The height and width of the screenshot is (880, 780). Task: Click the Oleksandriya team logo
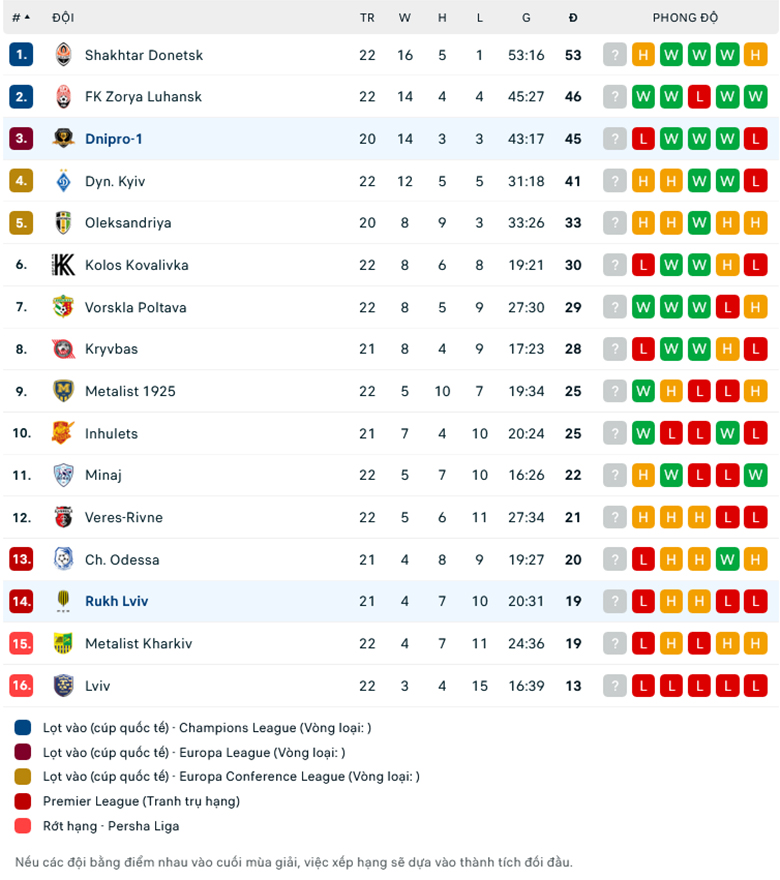coord(63,223)
